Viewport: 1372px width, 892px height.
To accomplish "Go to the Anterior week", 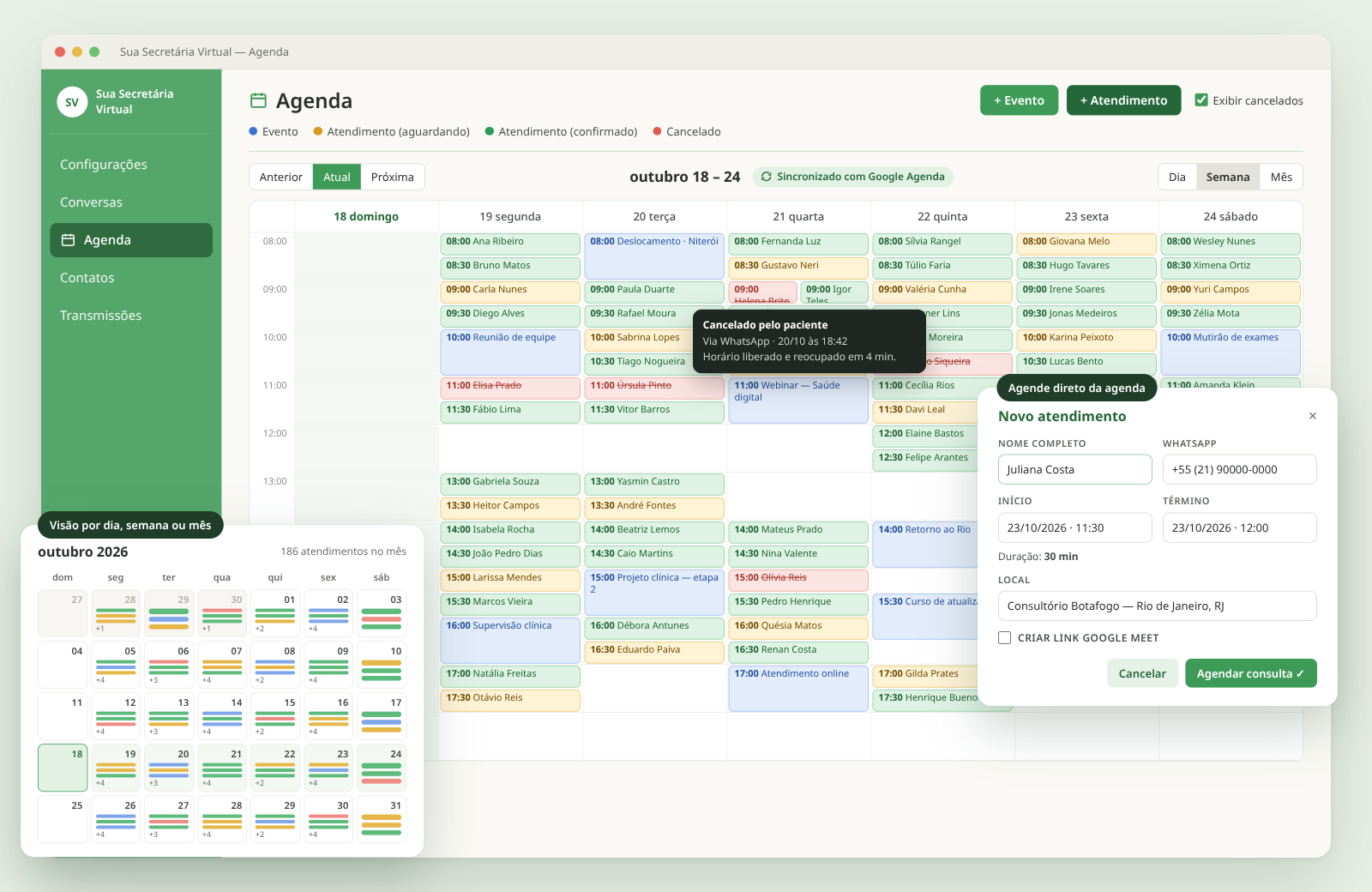I will 281,177.
